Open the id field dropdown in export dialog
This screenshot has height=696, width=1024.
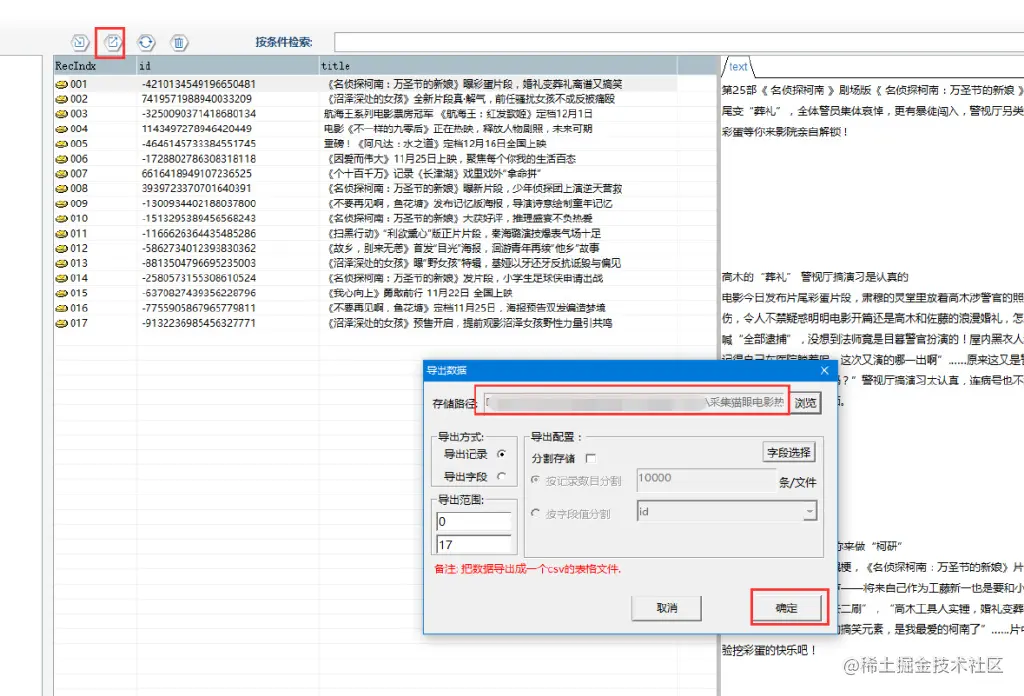[x=810, y=511]
